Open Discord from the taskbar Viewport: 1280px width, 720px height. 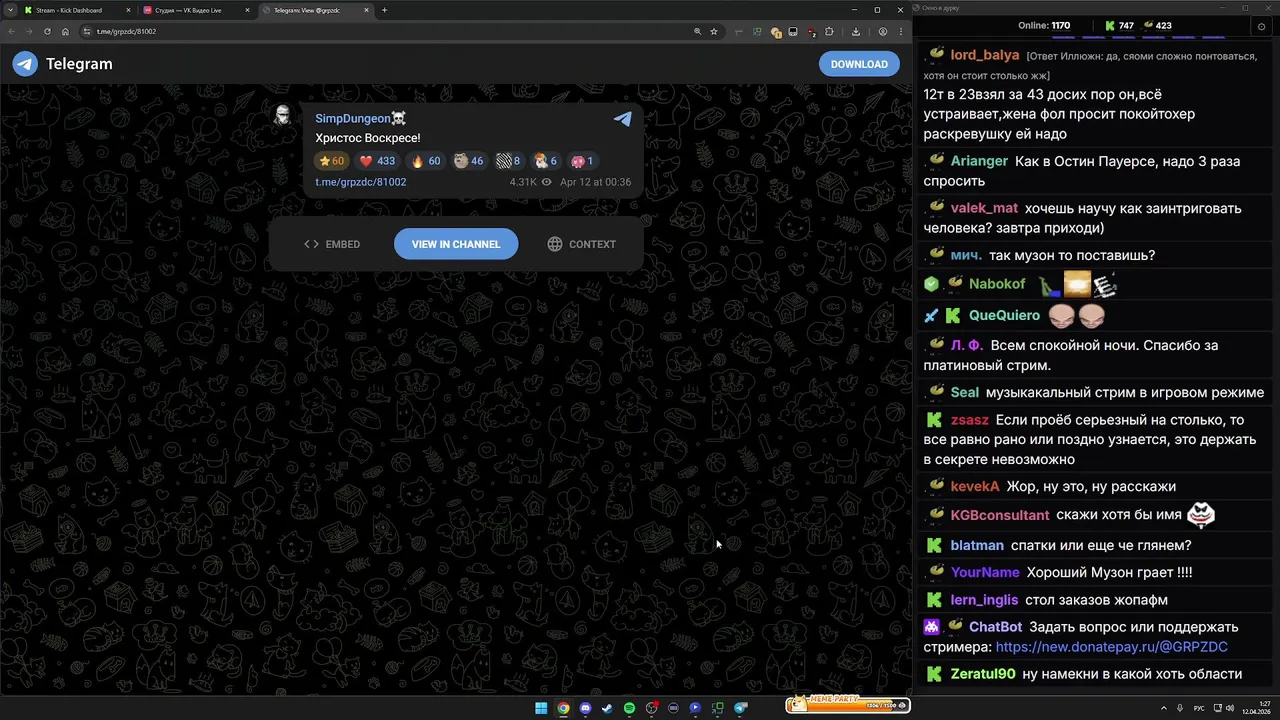pyautogui.click(x=585, y=708)
